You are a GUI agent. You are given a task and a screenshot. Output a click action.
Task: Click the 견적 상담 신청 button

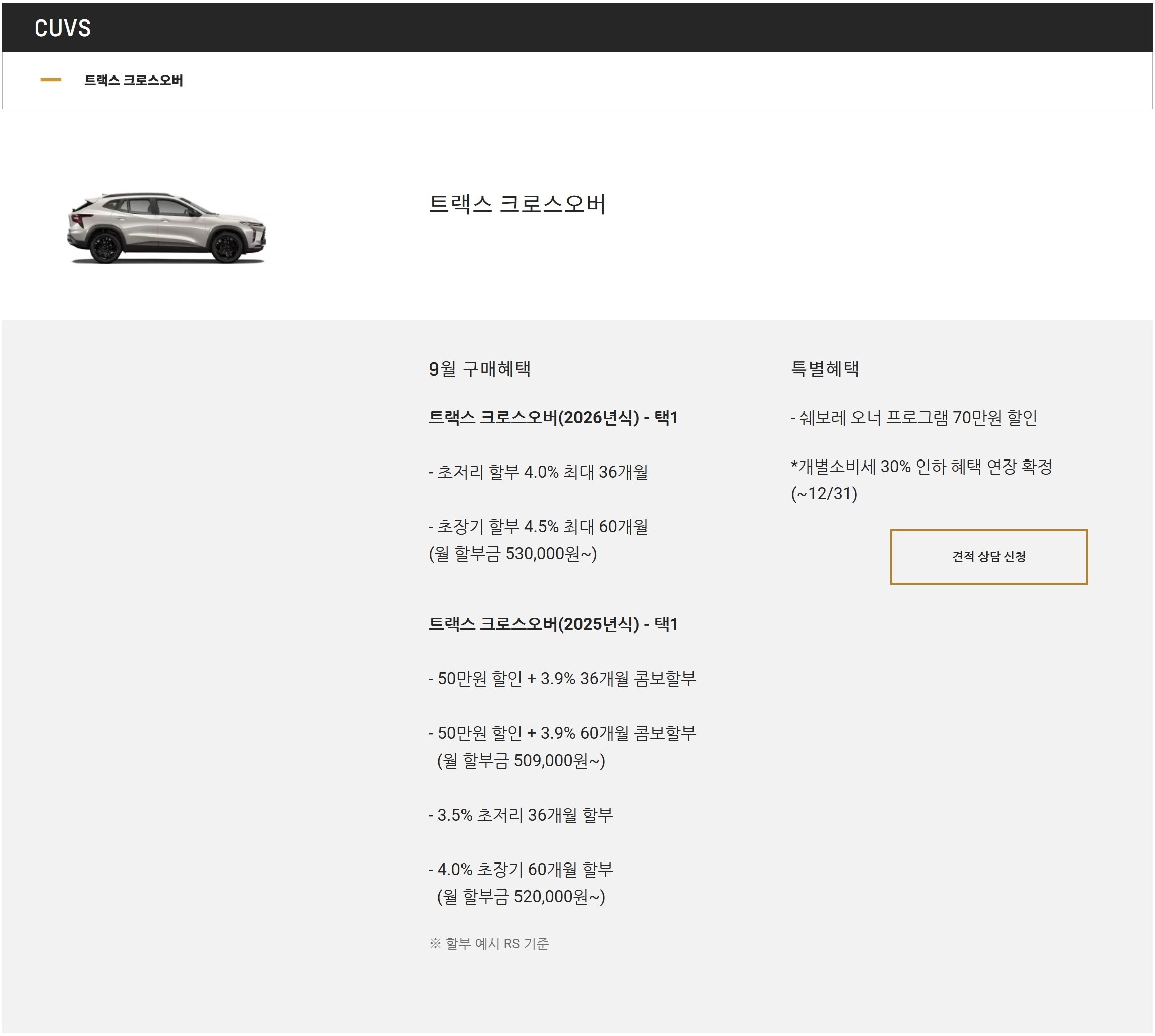coord(988,557)
